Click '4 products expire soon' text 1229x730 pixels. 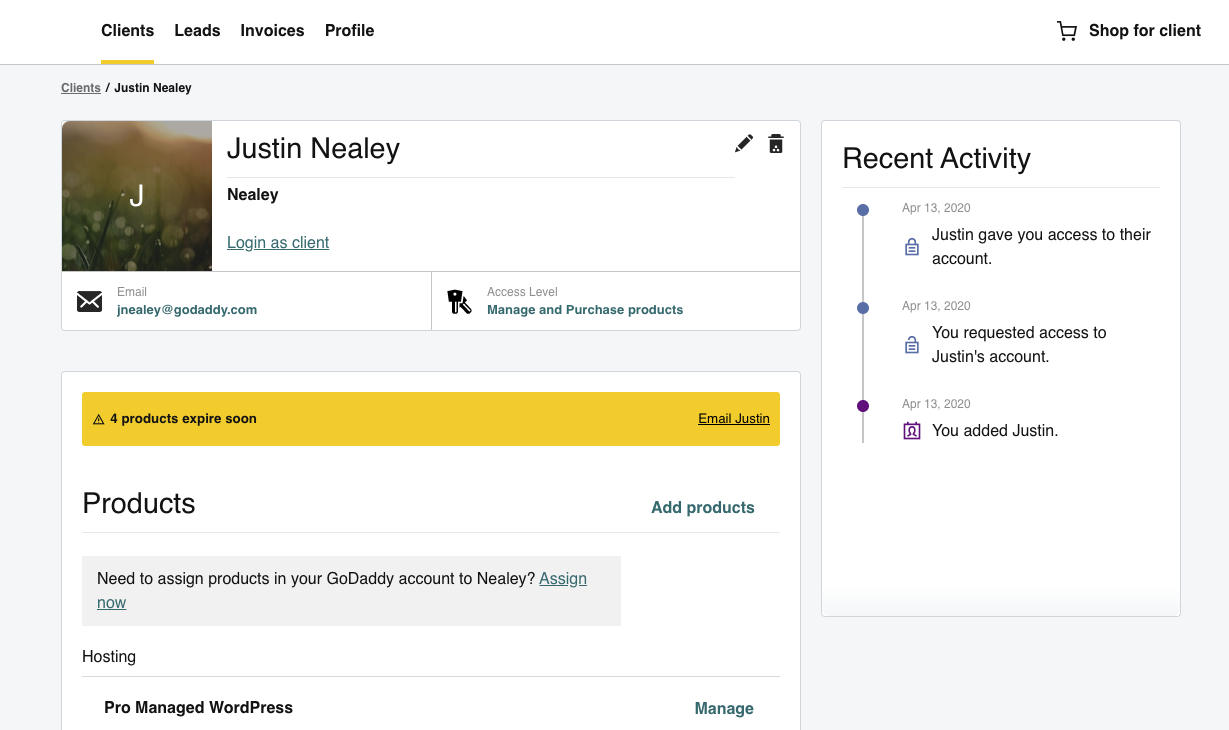[183, 419]
